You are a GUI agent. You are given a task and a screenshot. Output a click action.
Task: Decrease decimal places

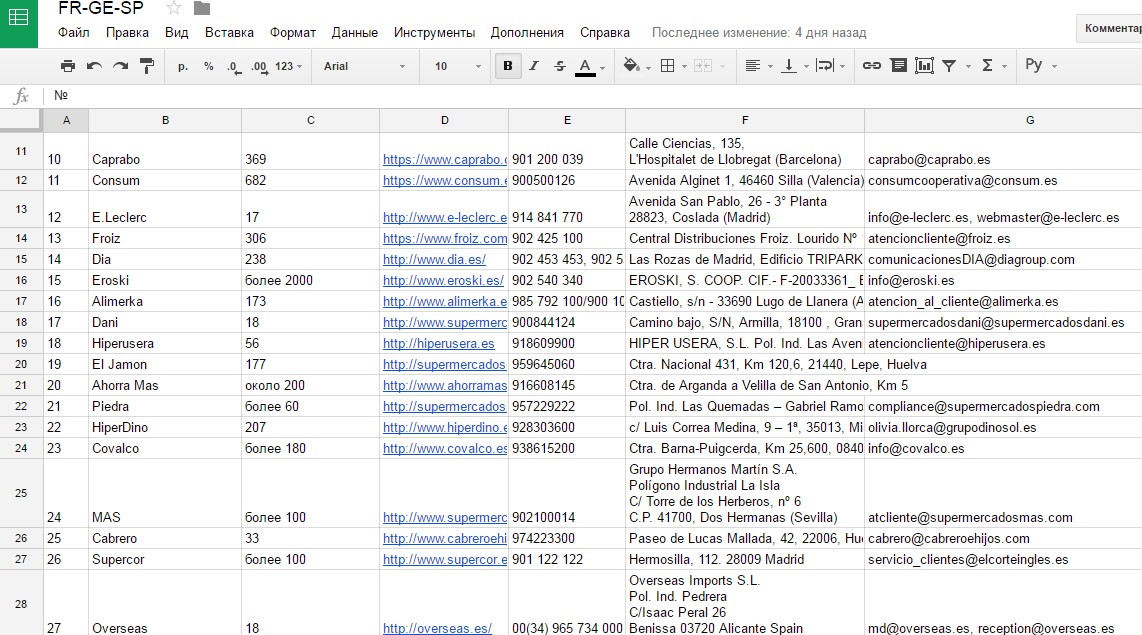tap(234, 66)
